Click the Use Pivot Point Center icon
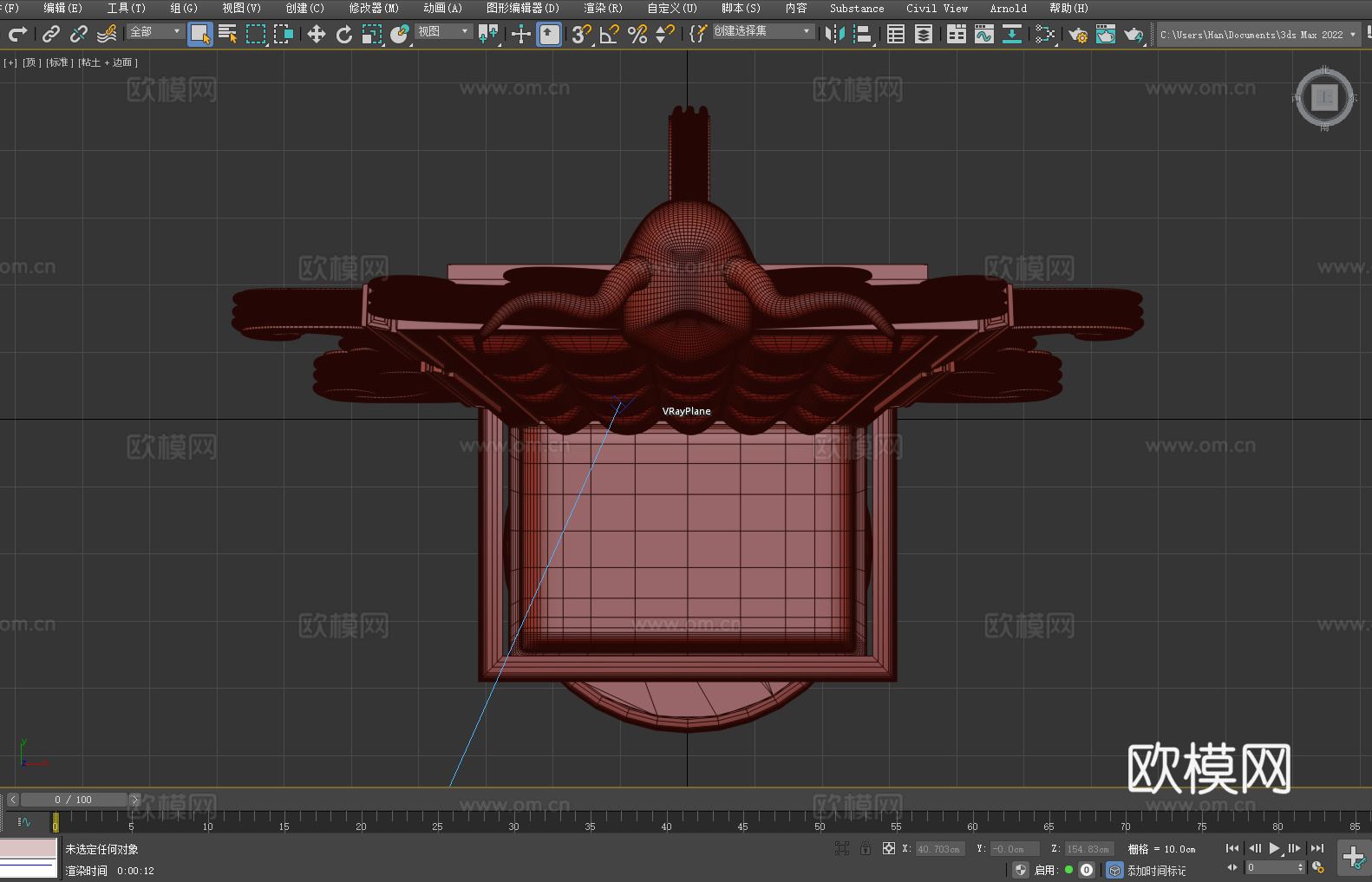Image resolution: width=1372 pixels, height=882 pixels. click(x=488, y=34)
